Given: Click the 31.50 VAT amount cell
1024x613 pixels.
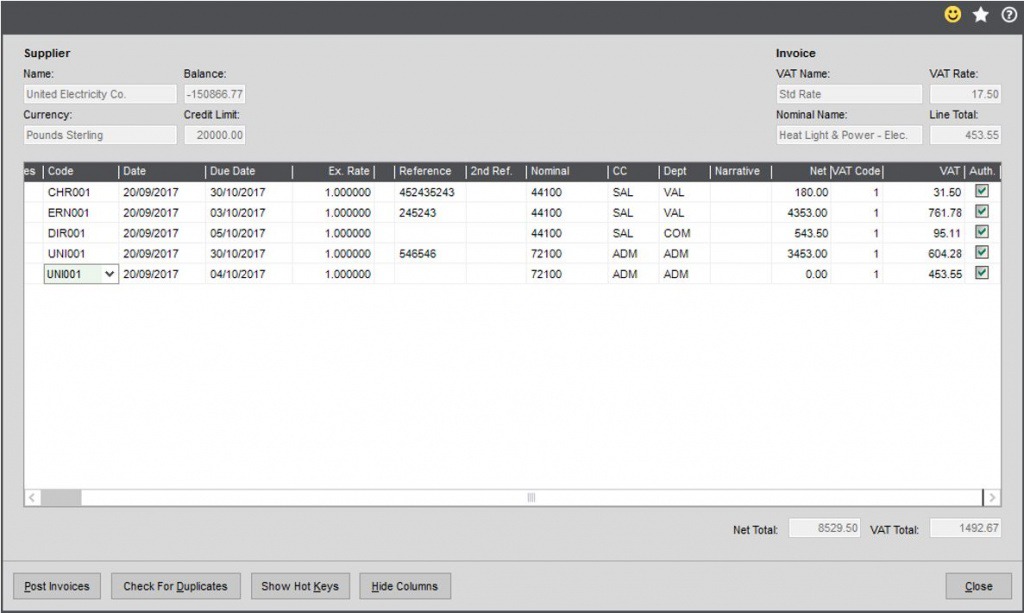Looking at the screenshot, I should tap(924, 193).
